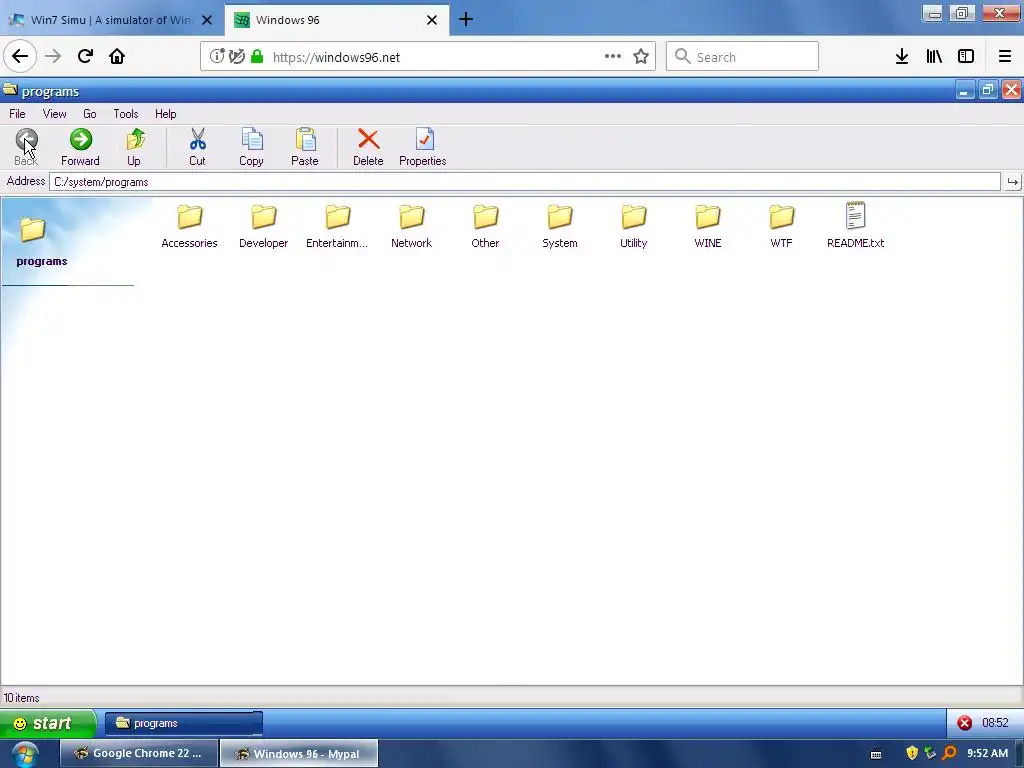Click Windows 96 - Mypal taskbar item
Viewport: 1024px width, 768px height.
tap(299, 753)
